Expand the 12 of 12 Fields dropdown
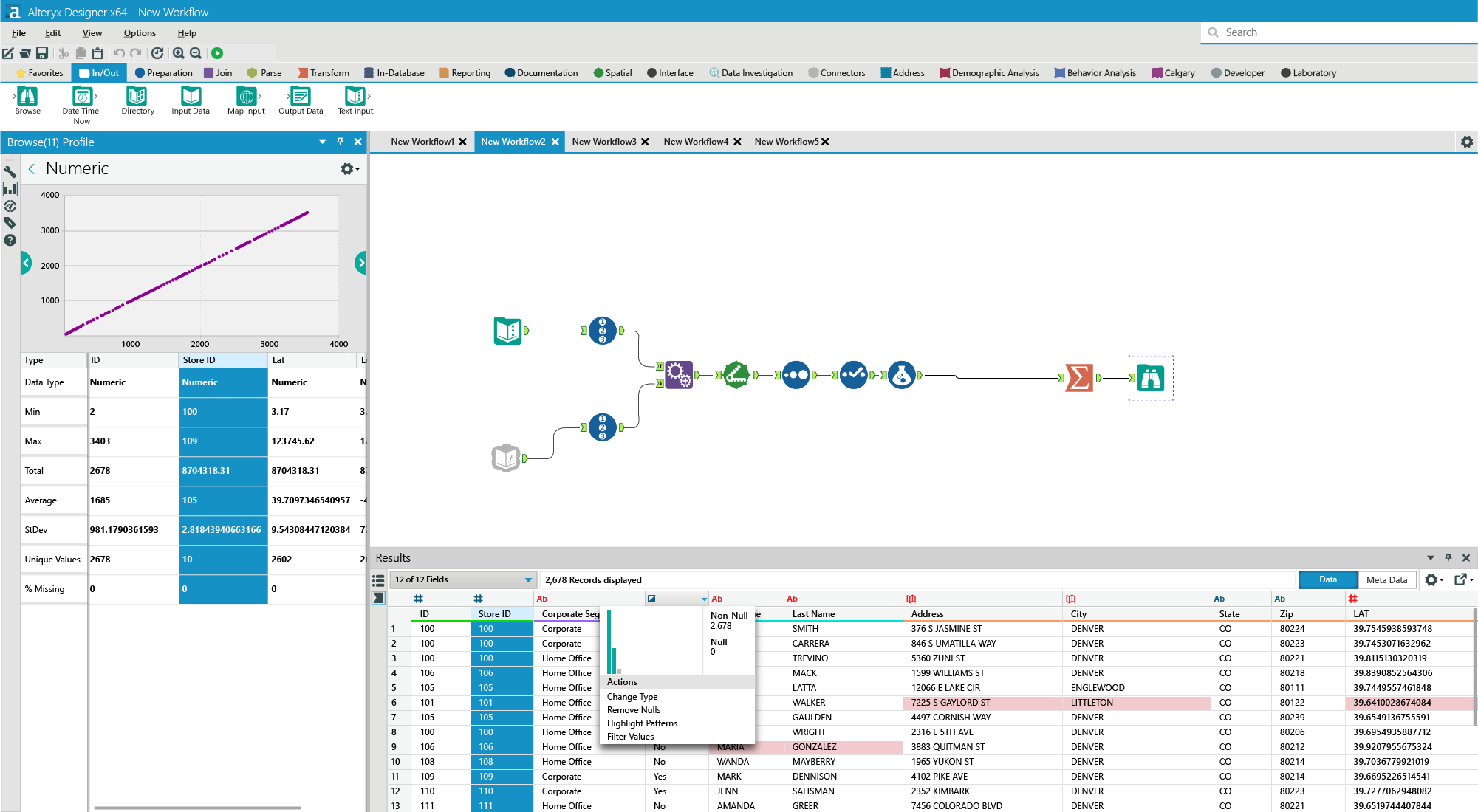1478x812 pixels. tap(527, 579)
